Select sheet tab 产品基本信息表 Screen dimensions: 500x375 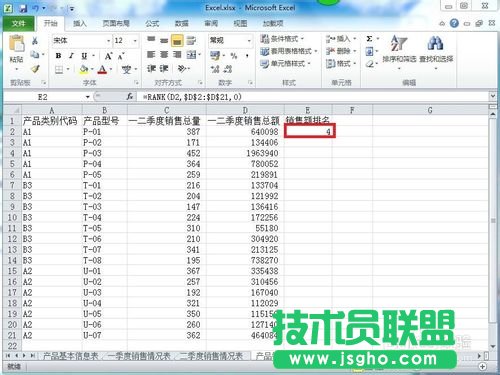[x=71, y=356]
